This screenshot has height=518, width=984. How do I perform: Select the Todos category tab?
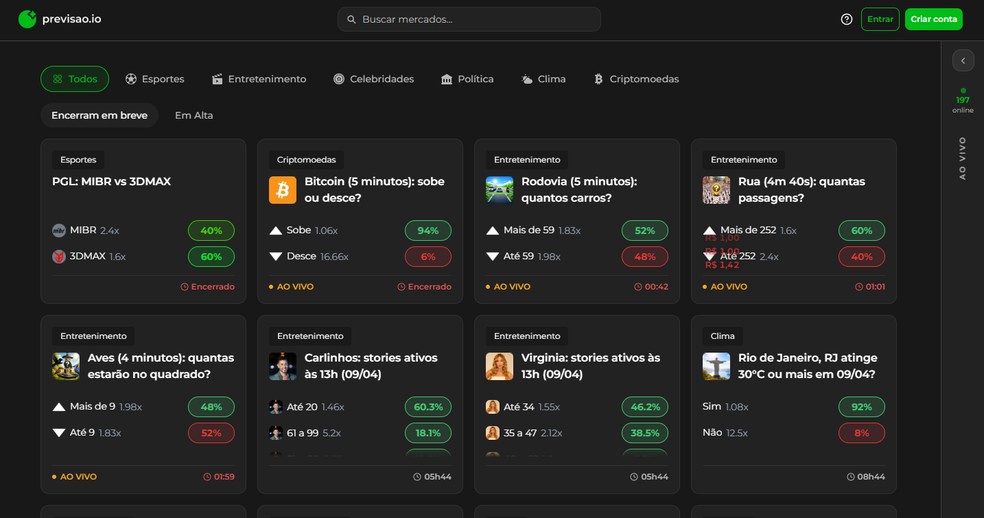[75, 79]
